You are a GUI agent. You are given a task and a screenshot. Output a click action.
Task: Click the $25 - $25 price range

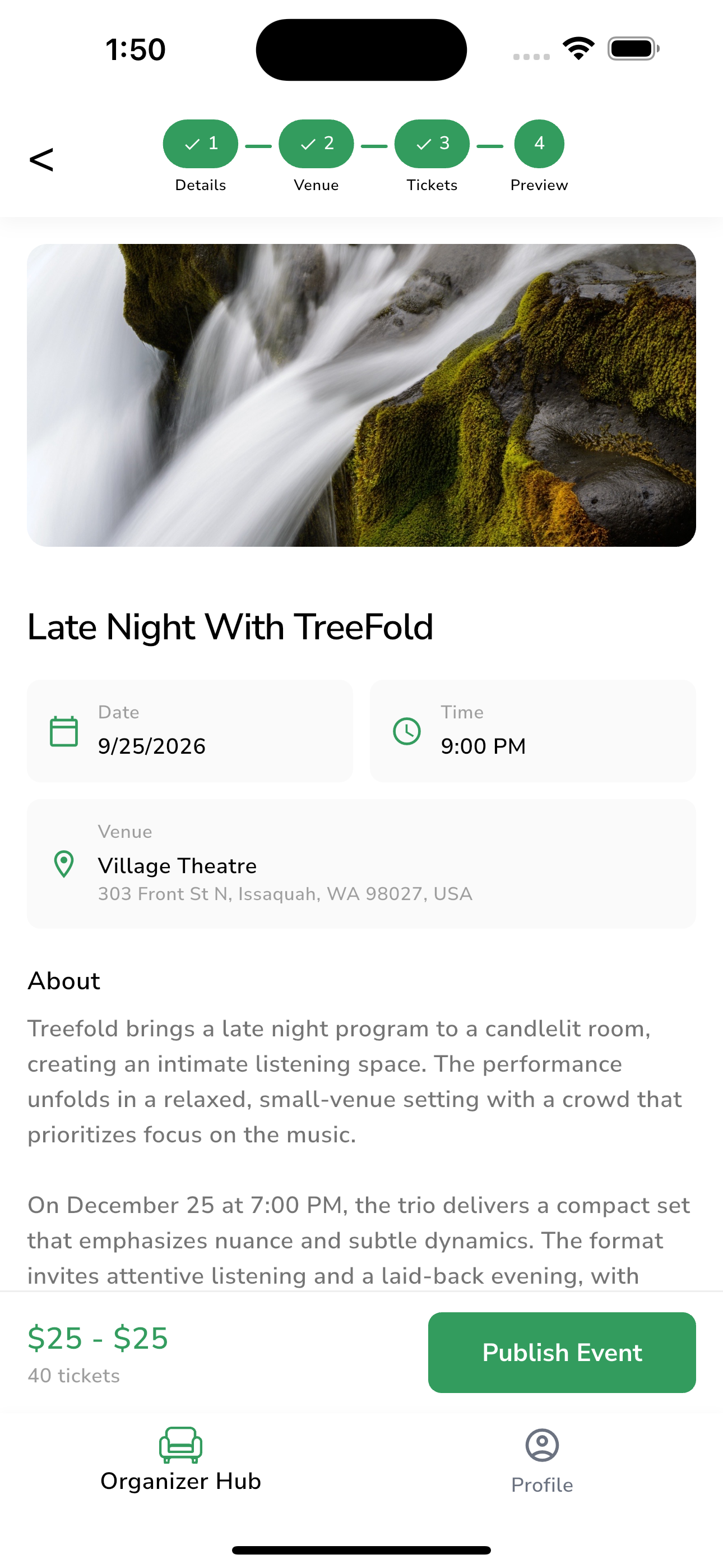tap(98, 1338)
